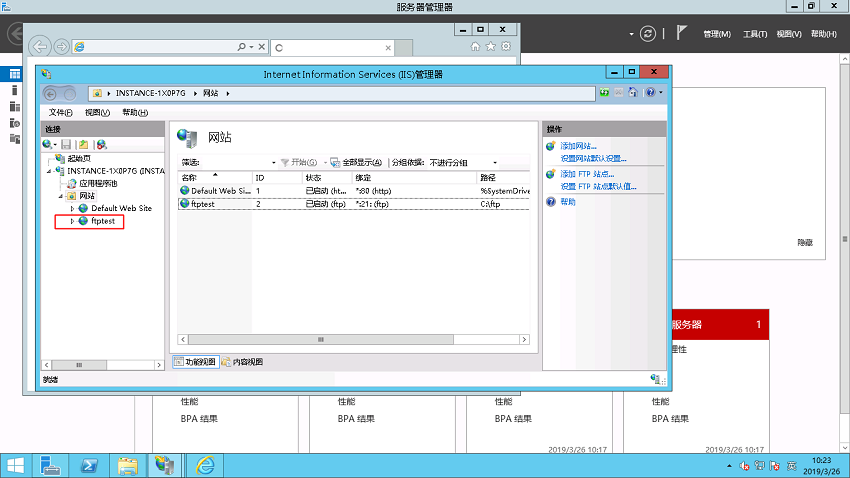Open the 分组依据 grouping dropdown
This screenshot has width=850, height=478.
(462, 163)
